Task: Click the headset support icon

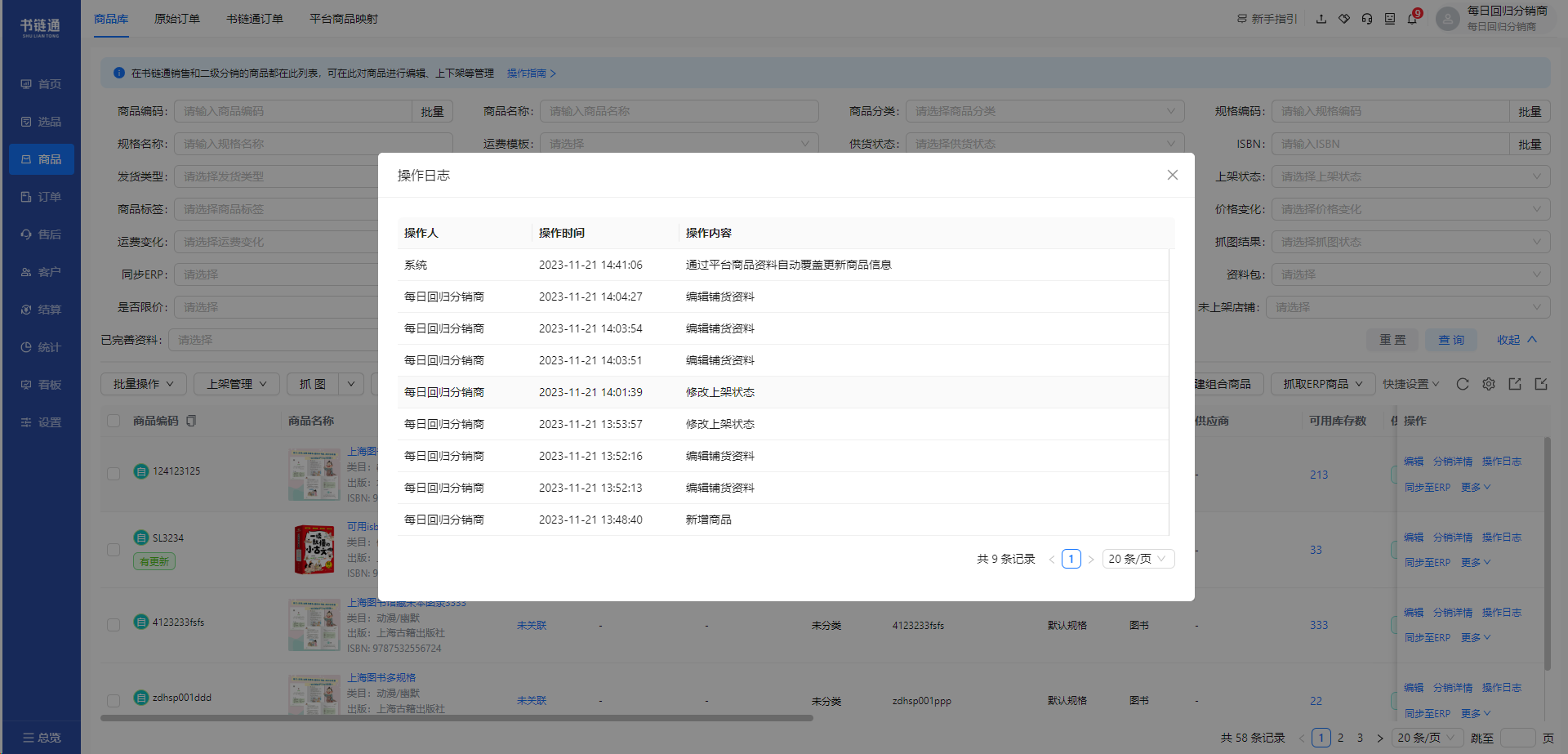Action: click(1366, 19)
